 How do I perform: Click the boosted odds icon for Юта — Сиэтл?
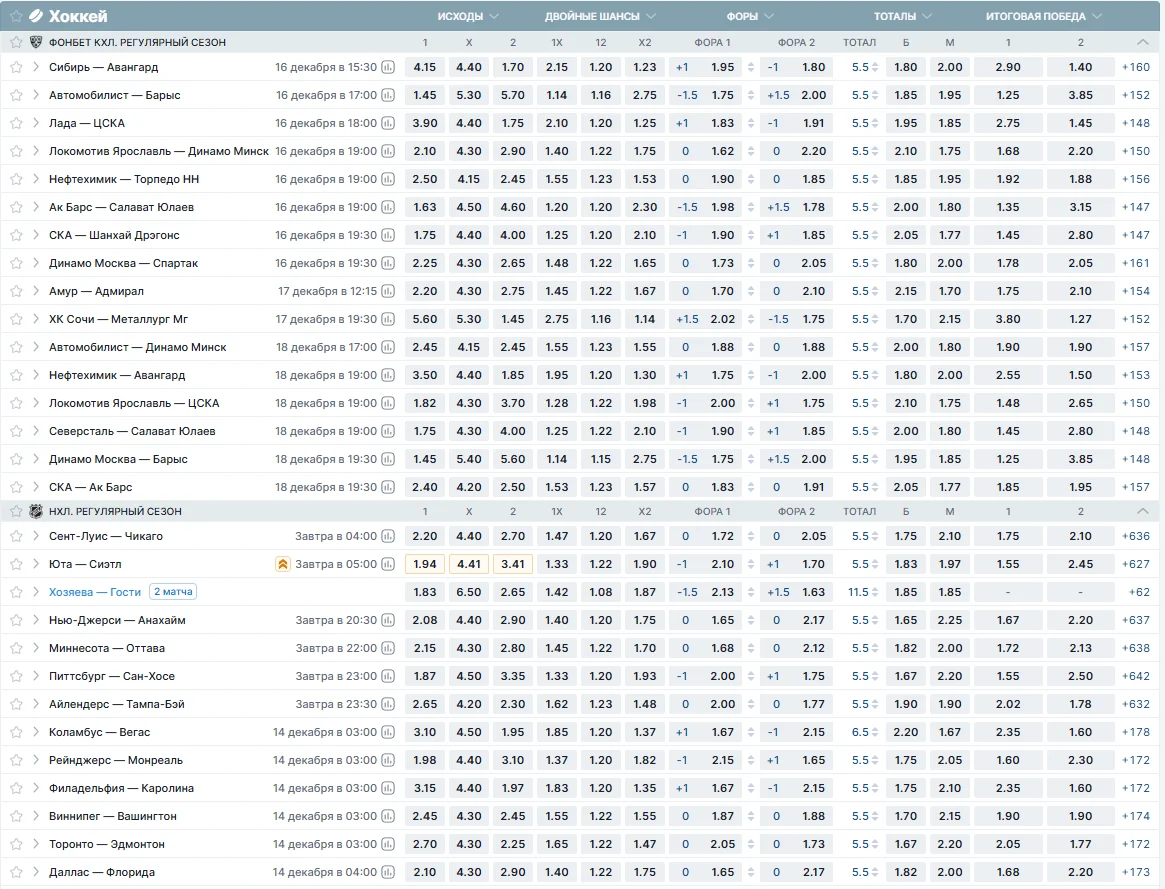[283, 564]
